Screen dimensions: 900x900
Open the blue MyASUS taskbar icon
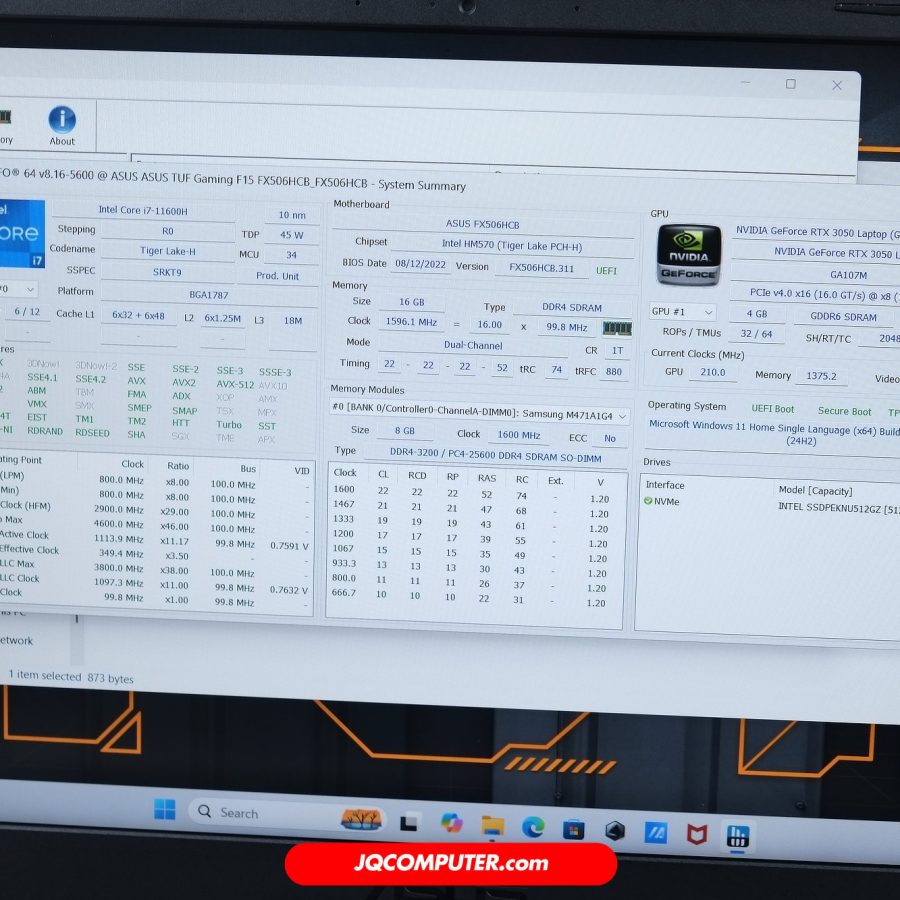click(655, 833)
